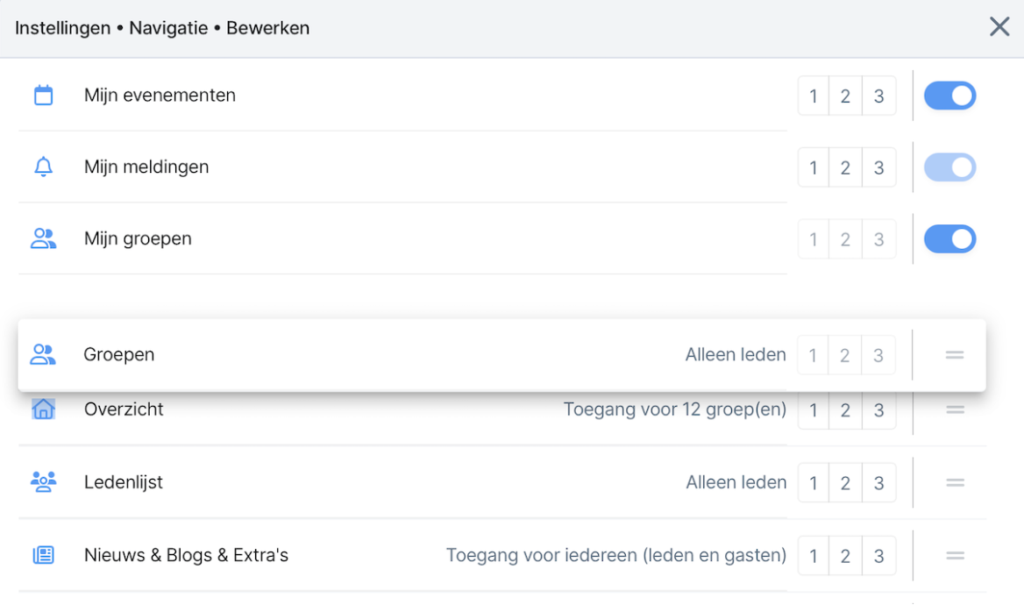Viewport: 1024px width, 605px height.
Task: Click 'Toegang voor iedereen (leden en gasten)'
Action: (x=616, y=555)
